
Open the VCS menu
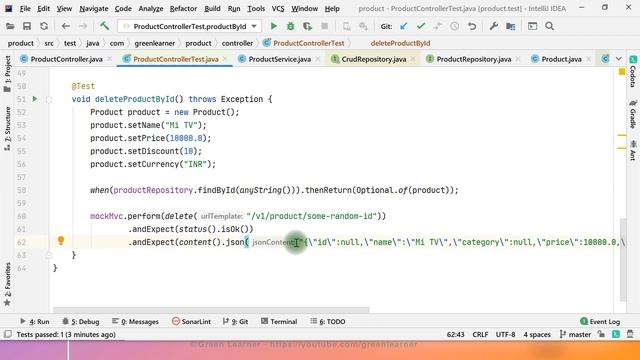pos(278,8)
